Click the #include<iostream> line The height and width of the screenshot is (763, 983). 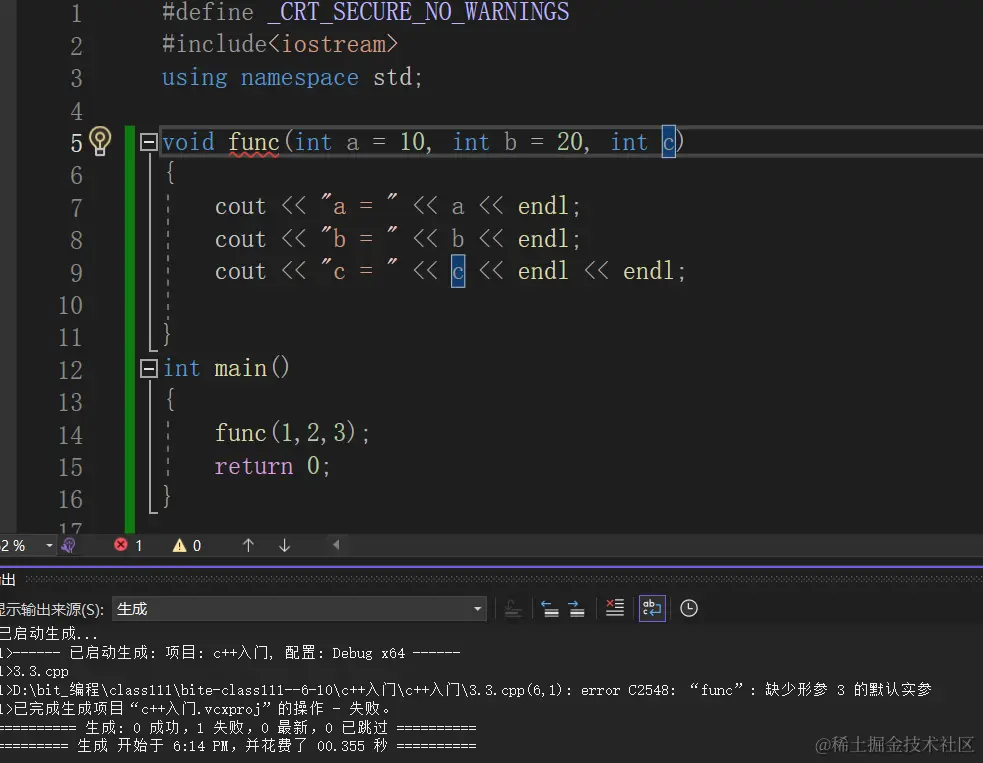pyautogui.click(x=280, y=45)
